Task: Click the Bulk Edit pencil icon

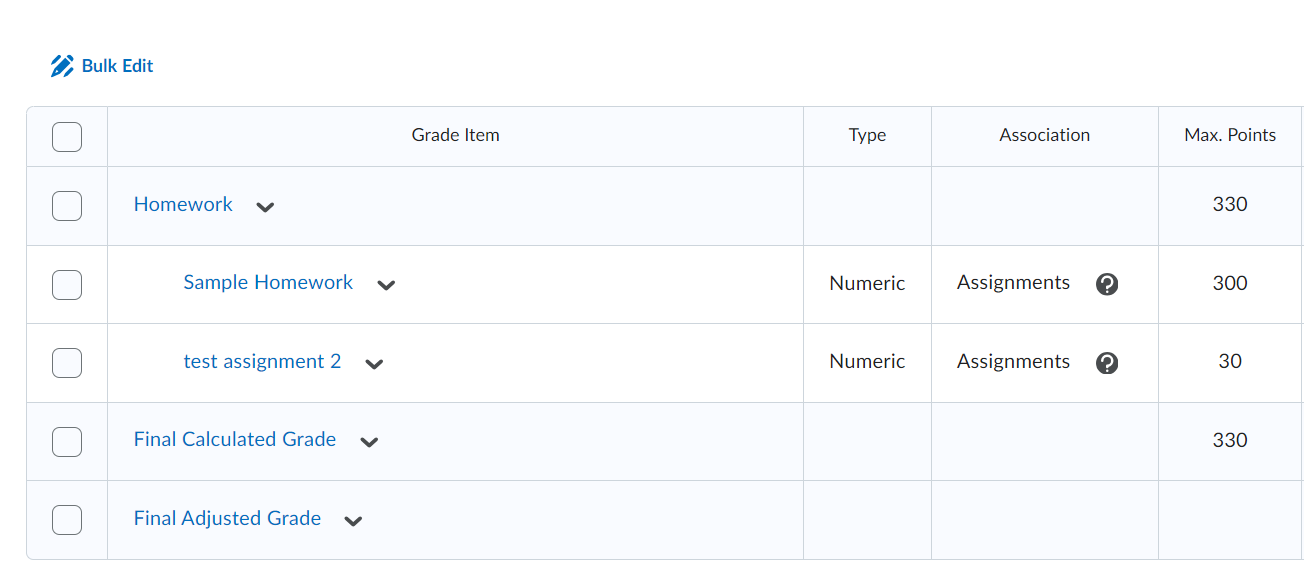Action: 60,65
